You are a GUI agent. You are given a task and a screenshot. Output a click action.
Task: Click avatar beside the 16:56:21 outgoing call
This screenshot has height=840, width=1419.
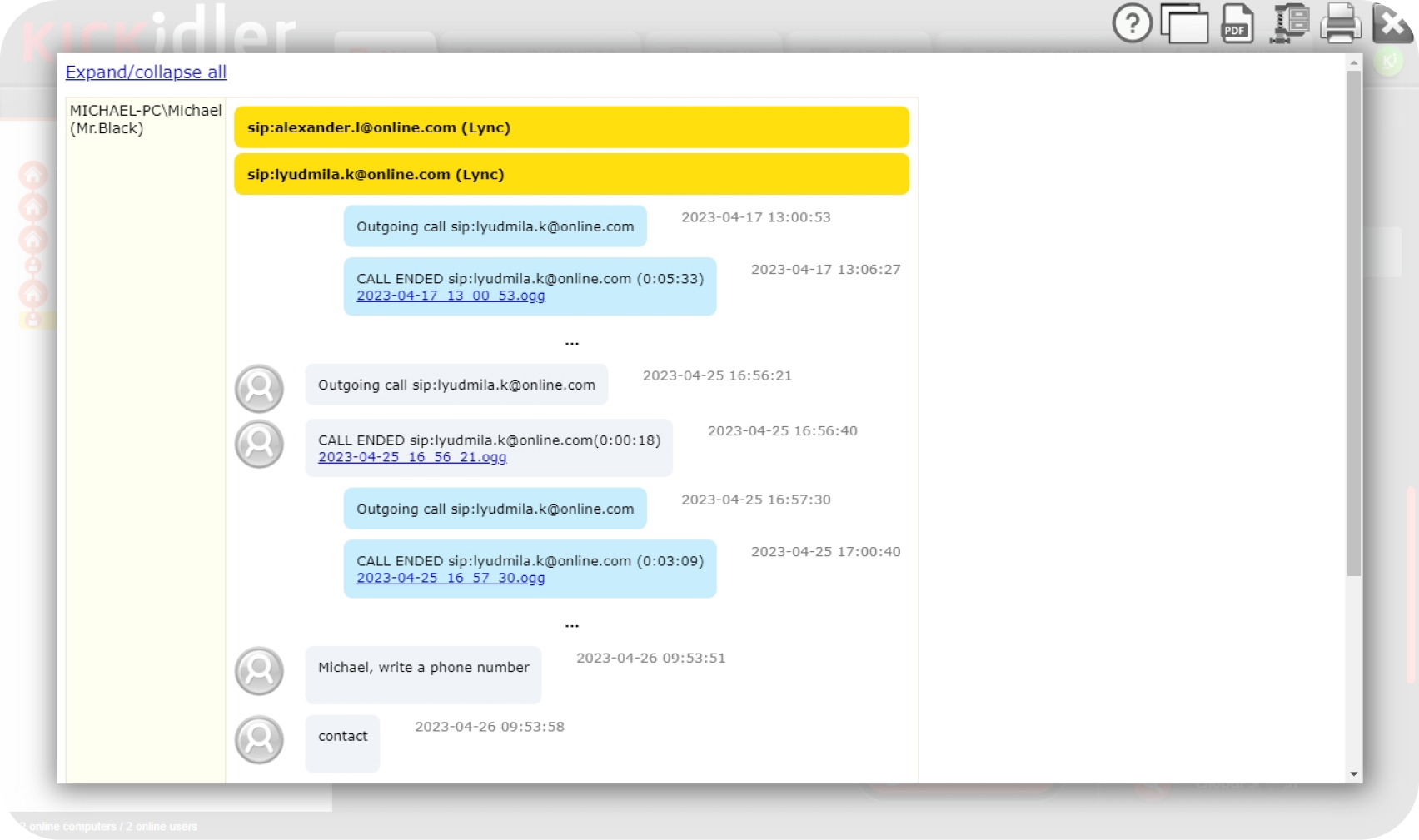(259, 389)
